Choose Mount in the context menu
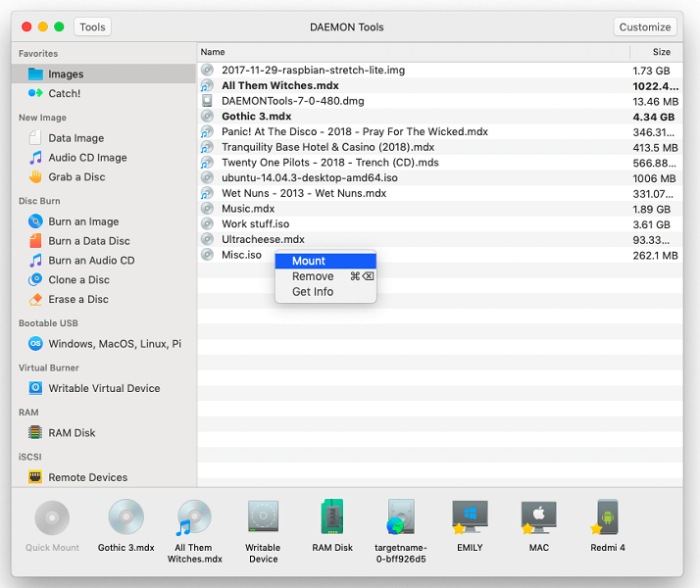This screenshot has width=700, height=588. pos(325,261)
